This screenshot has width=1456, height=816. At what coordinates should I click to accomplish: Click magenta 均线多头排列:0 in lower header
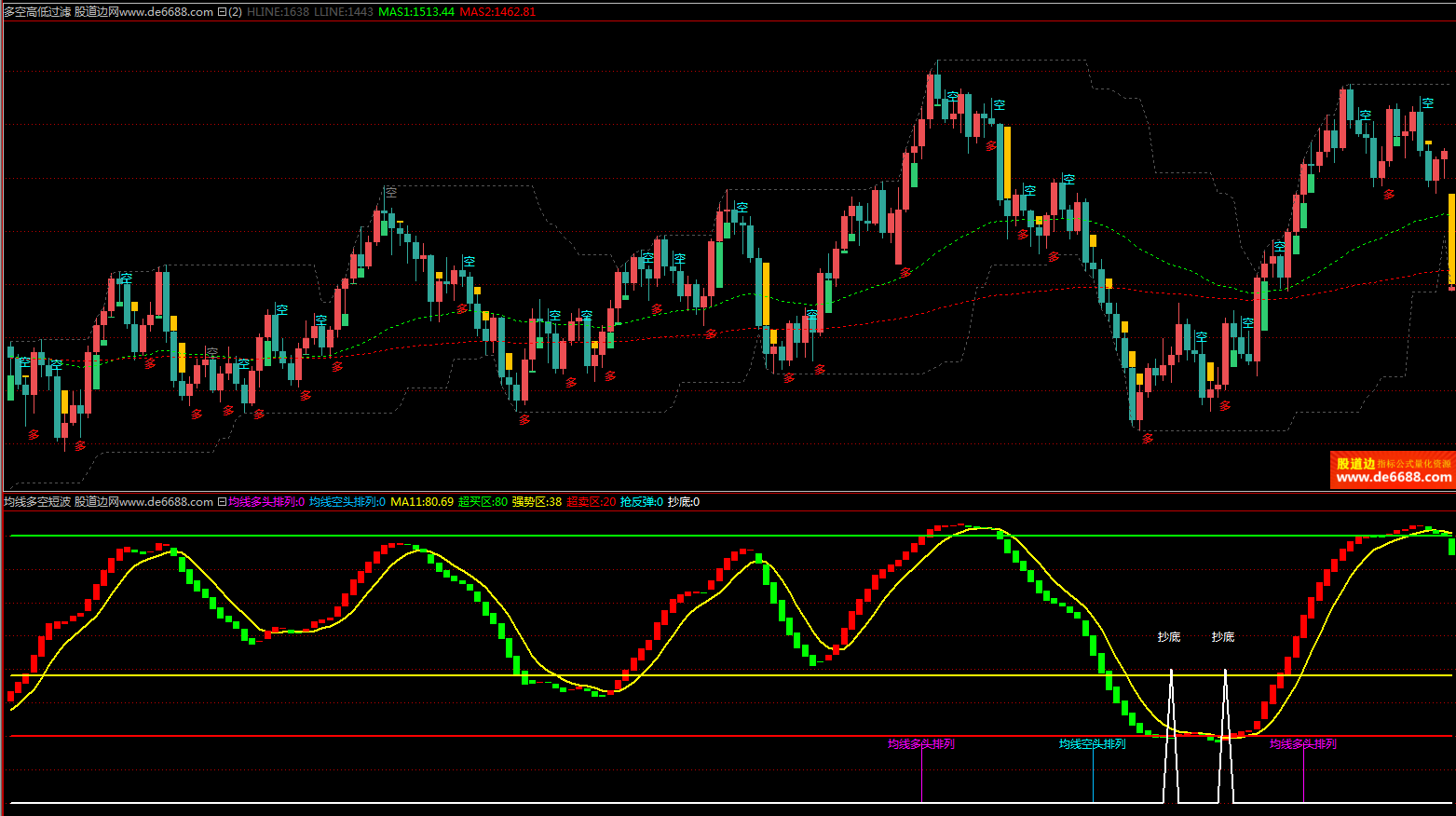266,502
